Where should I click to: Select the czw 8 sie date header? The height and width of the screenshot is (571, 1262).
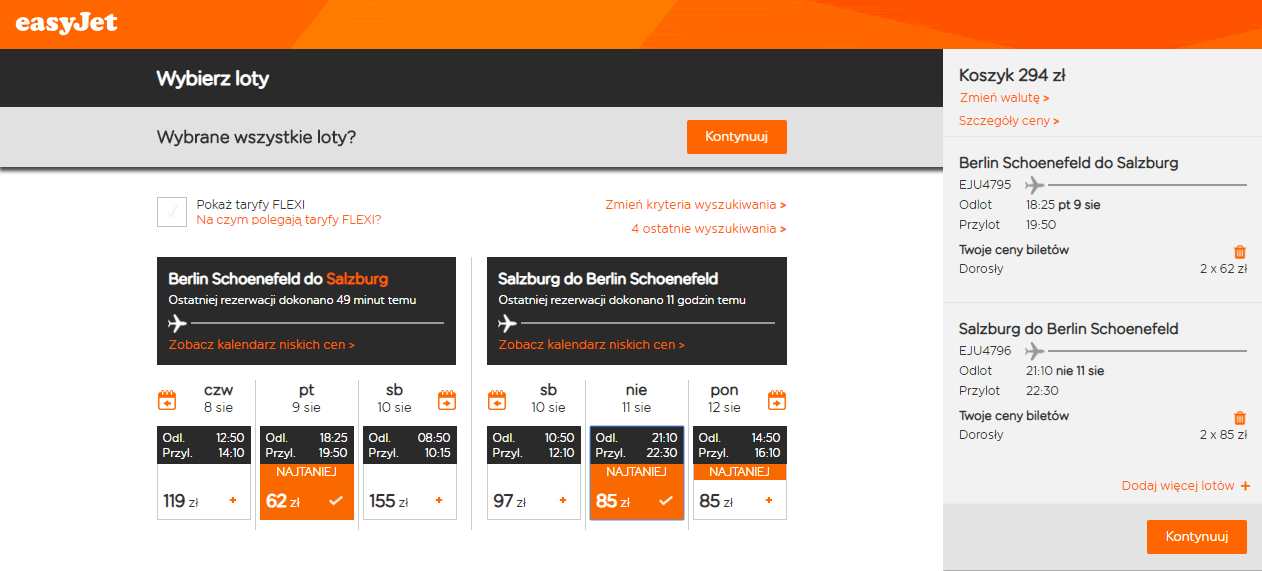tap(219, 398)
